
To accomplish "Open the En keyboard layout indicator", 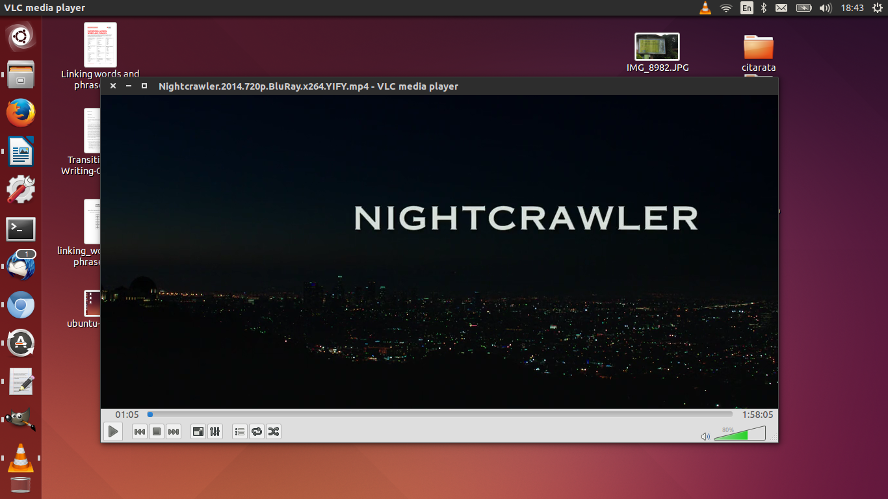I will tap(747, 8).
